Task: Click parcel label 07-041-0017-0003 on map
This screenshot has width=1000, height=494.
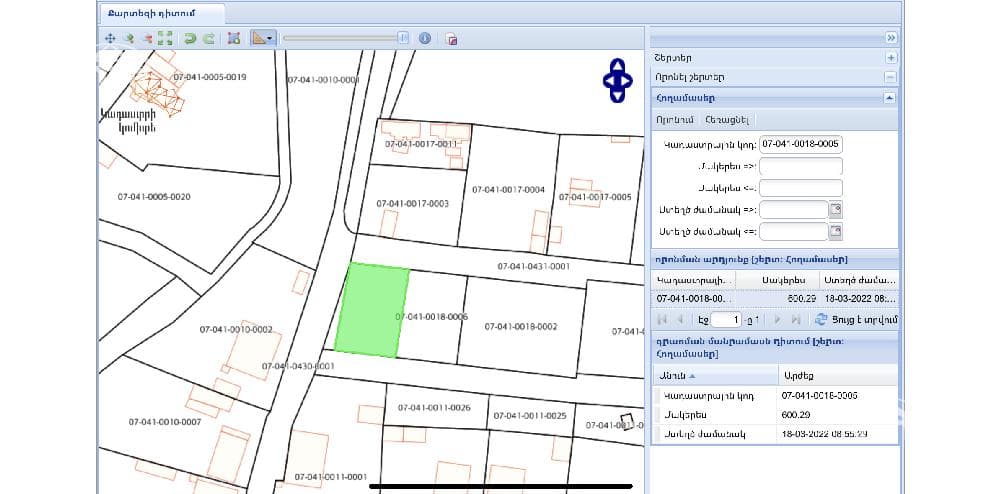Action: (x=413, y=204)
